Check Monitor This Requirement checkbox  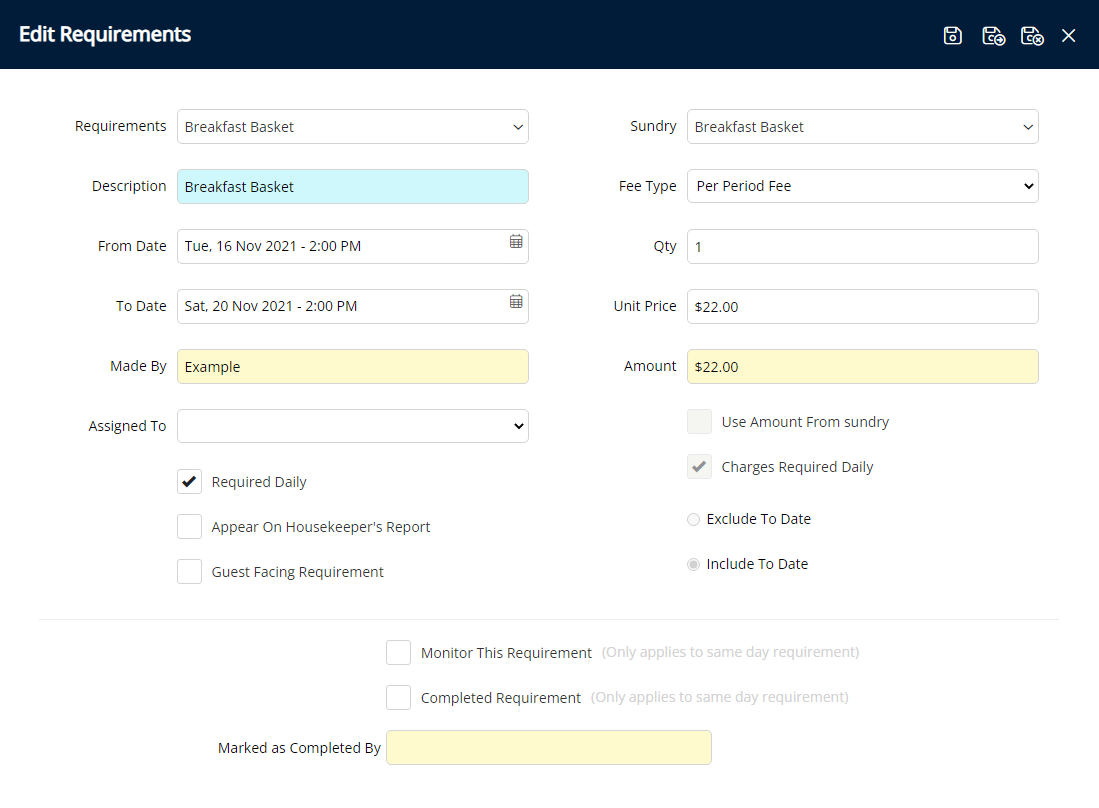tap(398, 652)
